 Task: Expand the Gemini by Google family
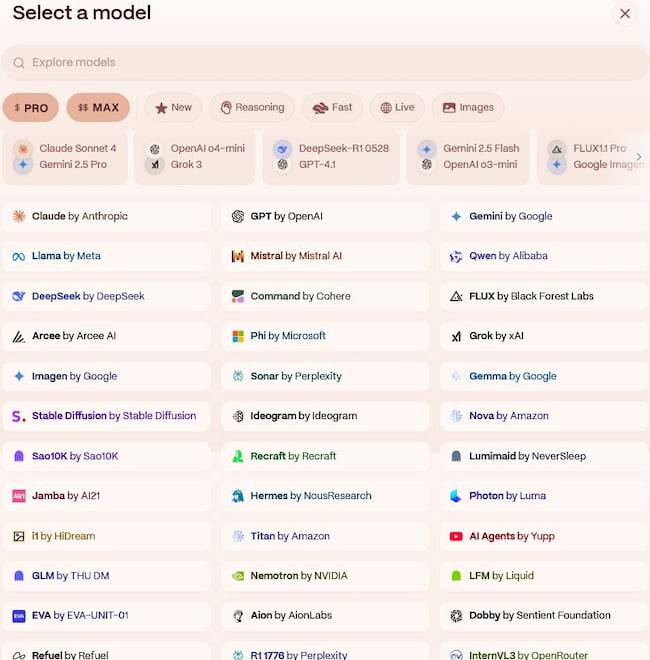click(544, 216)
